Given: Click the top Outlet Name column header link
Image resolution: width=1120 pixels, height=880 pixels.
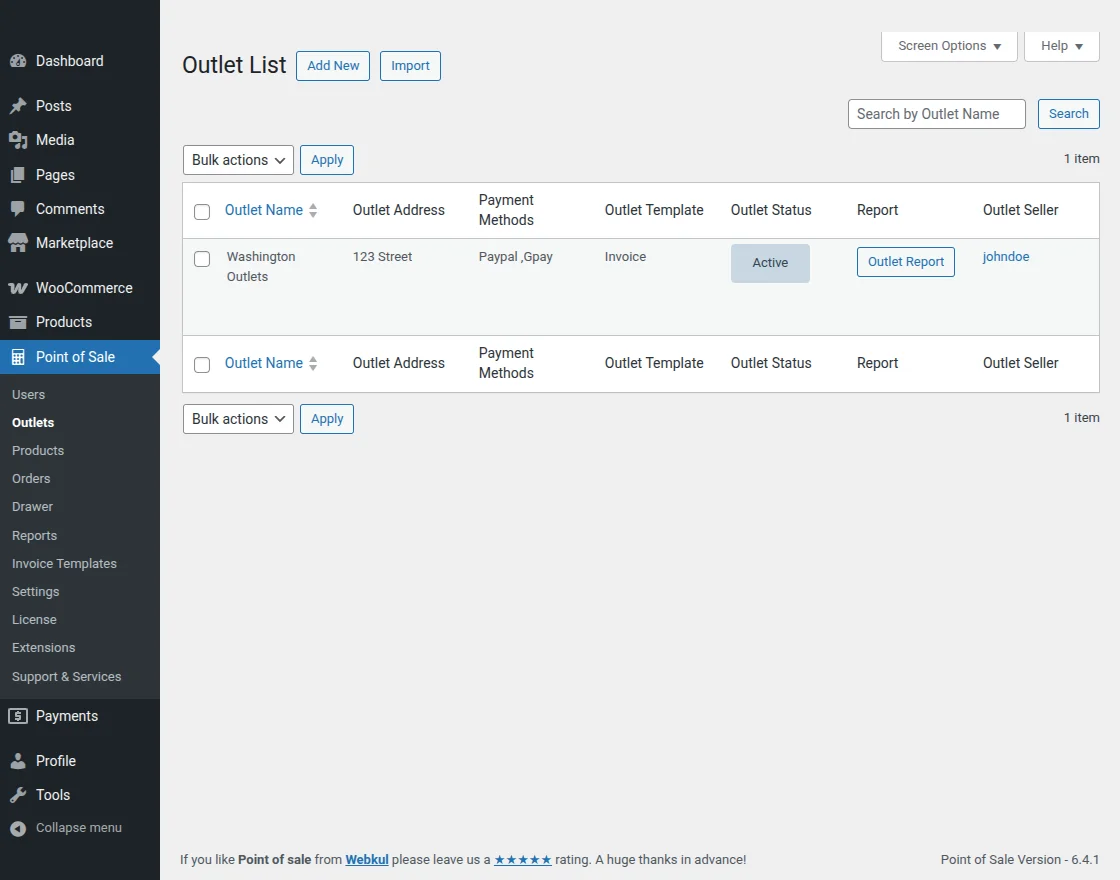Looking at the screenshot, I should click(264, 210).
